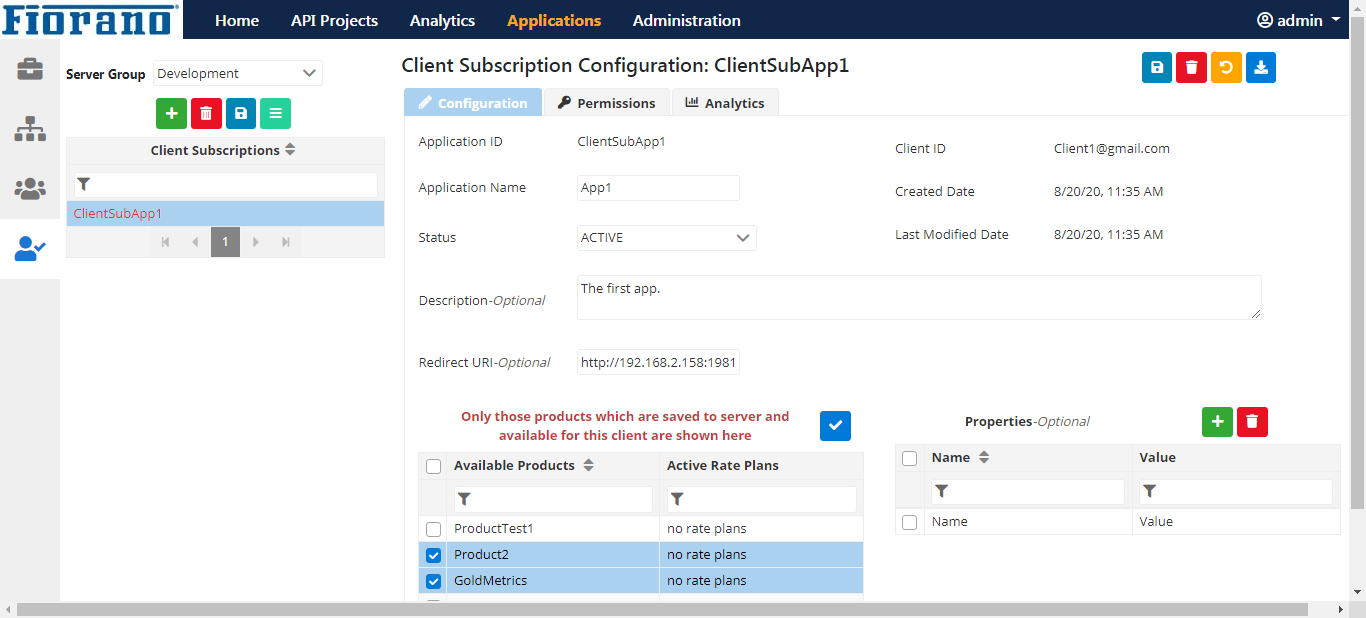Image resolution: width=1366 pixels, height=618 pixels.
Task: Expand the Status ACTIVE dropdown
Action: point(666,238)
